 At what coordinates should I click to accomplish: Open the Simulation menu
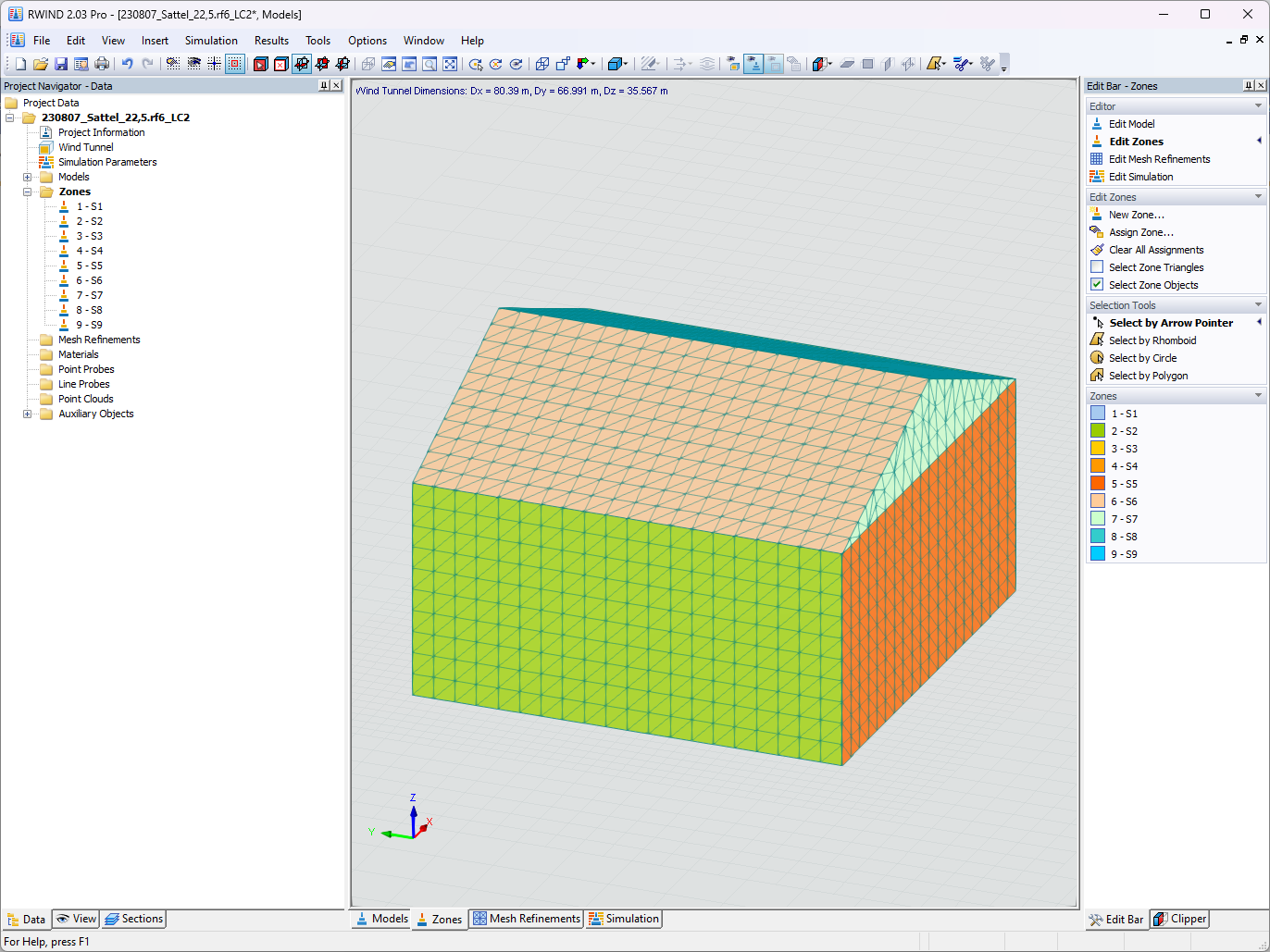point(211,40)
